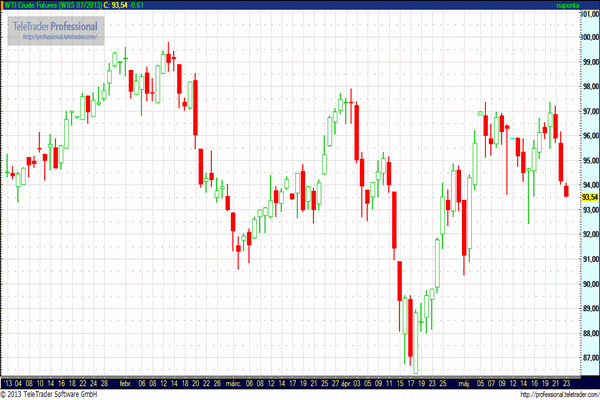Jump to the ápr. marker on time axis
Image resolution: width=600 pixels, height=400 pixels.
point(347,382)
